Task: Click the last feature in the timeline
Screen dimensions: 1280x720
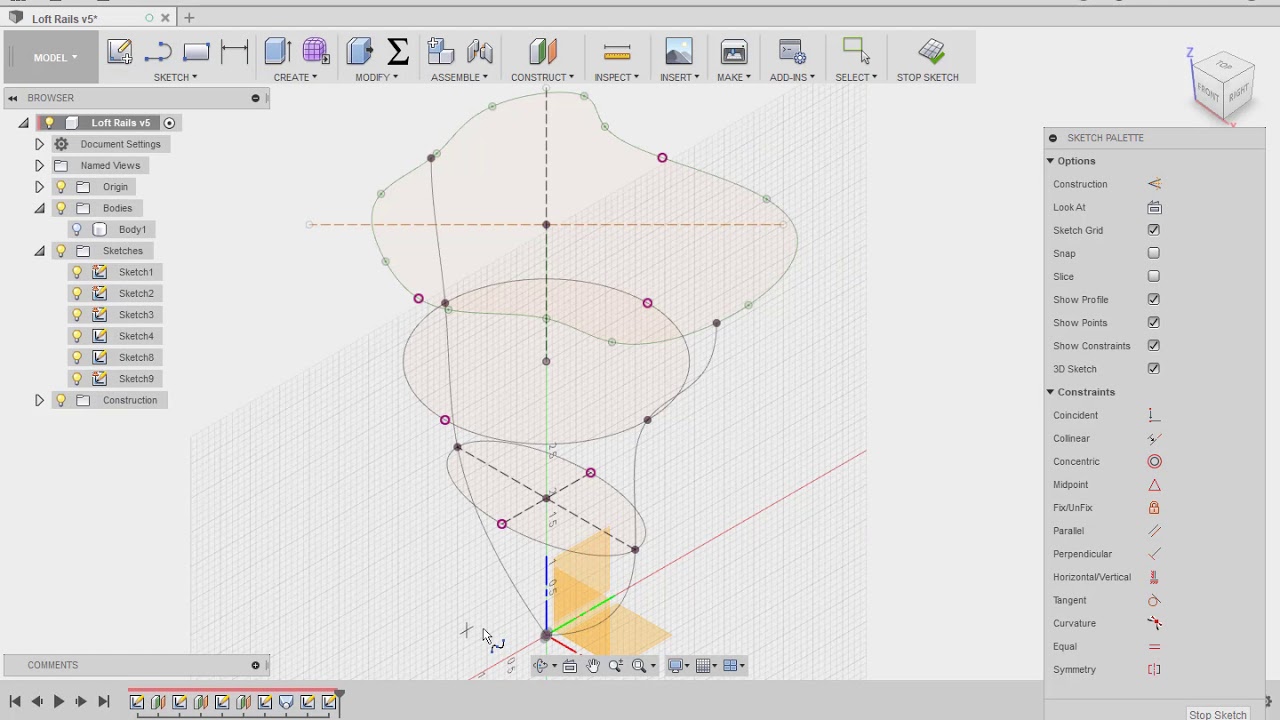Action: [x=329, y=702]
